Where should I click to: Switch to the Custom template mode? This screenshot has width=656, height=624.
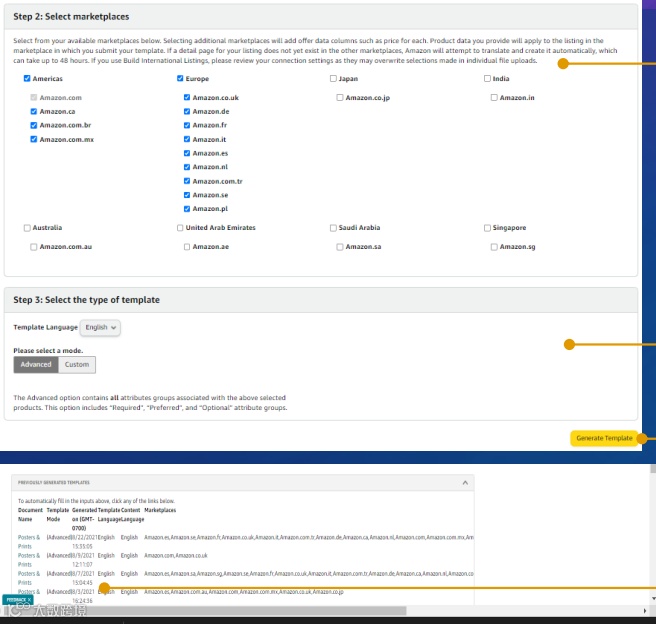(x=77, y=365)
